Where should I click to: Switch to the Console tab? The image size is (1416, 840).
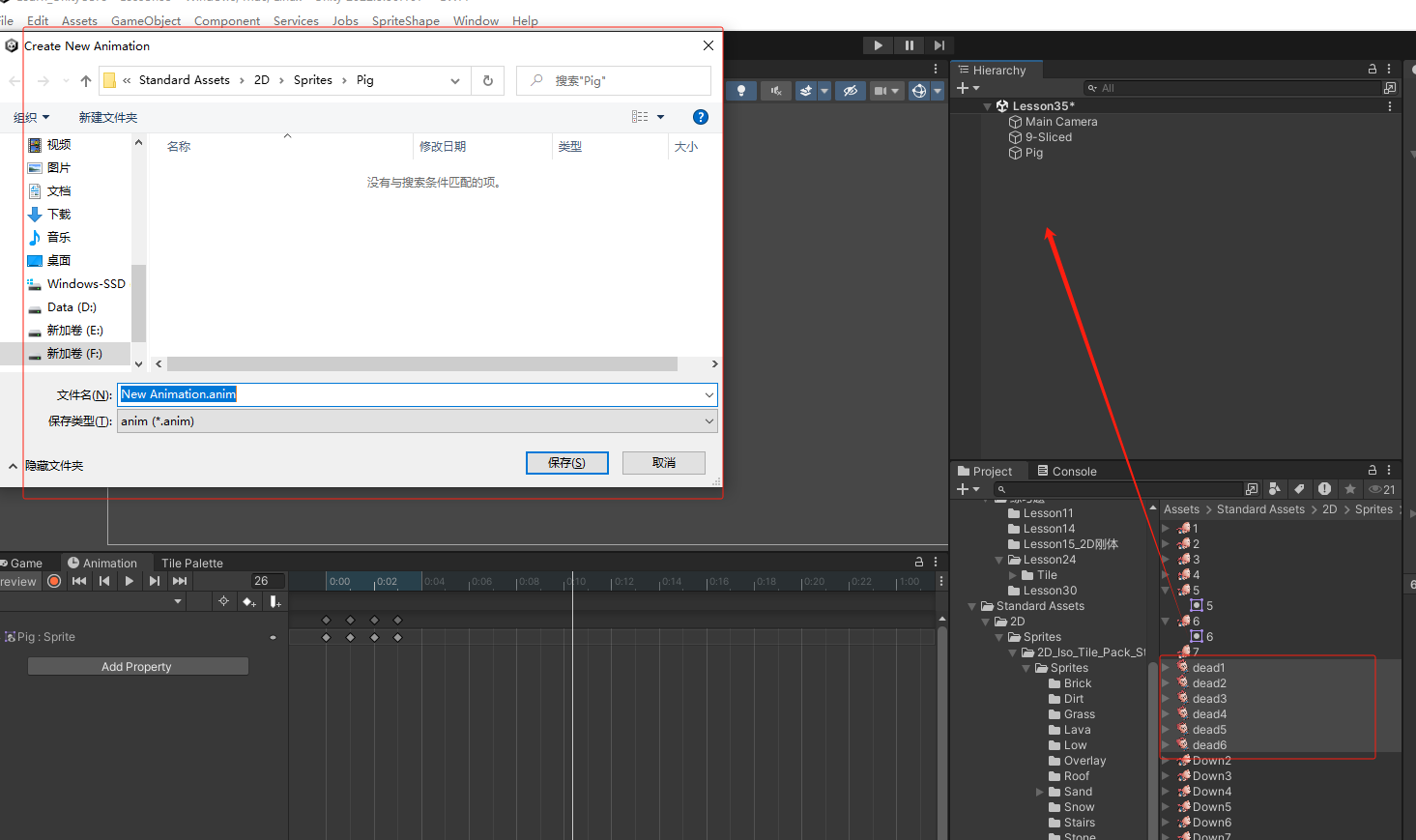1067,471
